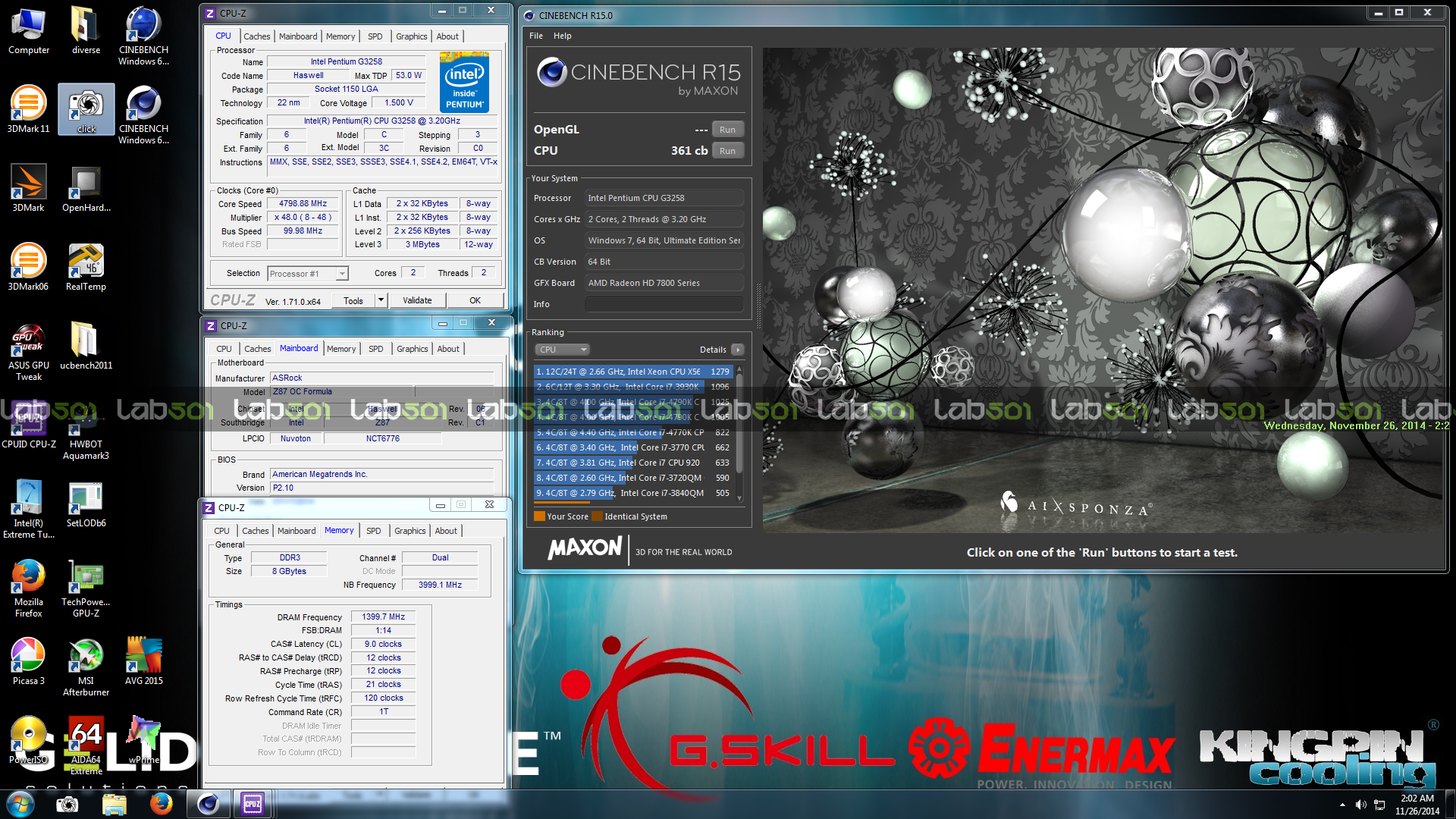Select ranking row 1 Intel Xeon 1279
This screenshot has width=1456, height=819.
pos(632,372)
